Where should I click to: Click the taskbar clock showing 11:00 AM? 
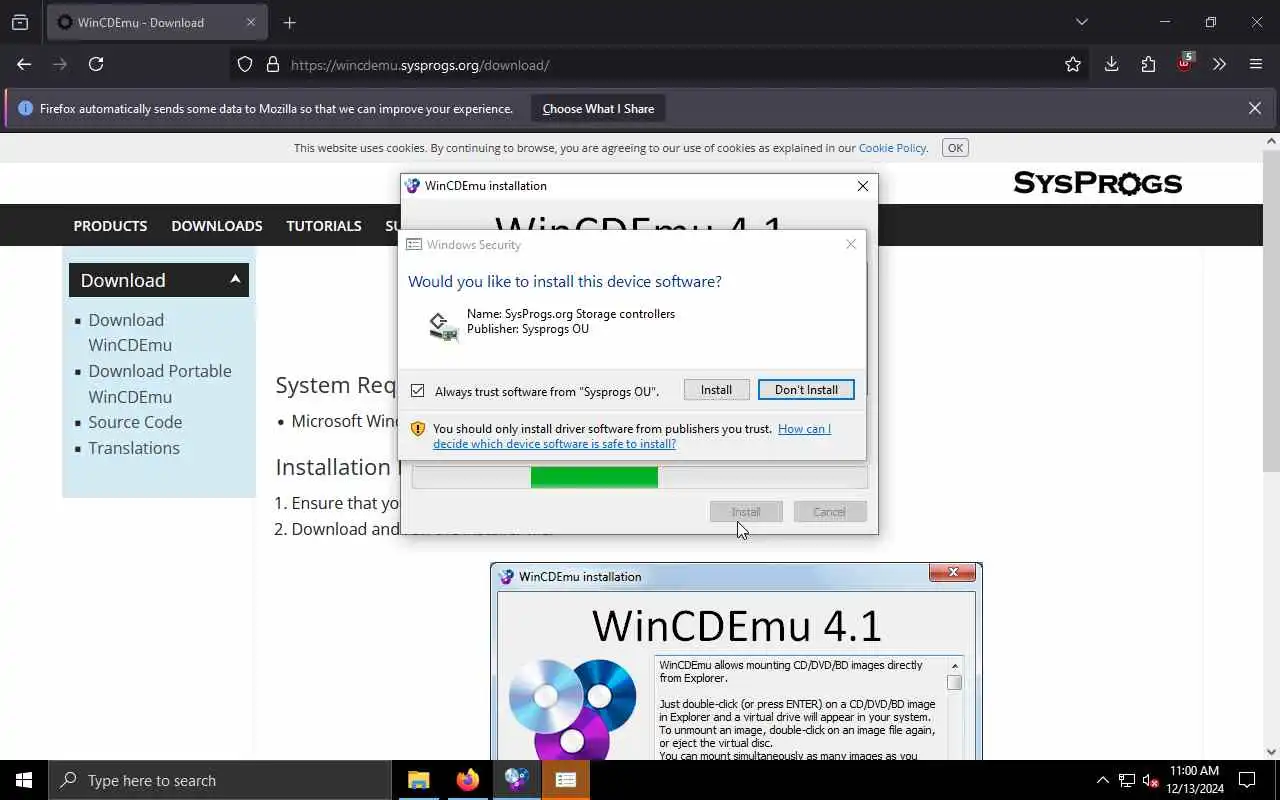[1195, 780]
